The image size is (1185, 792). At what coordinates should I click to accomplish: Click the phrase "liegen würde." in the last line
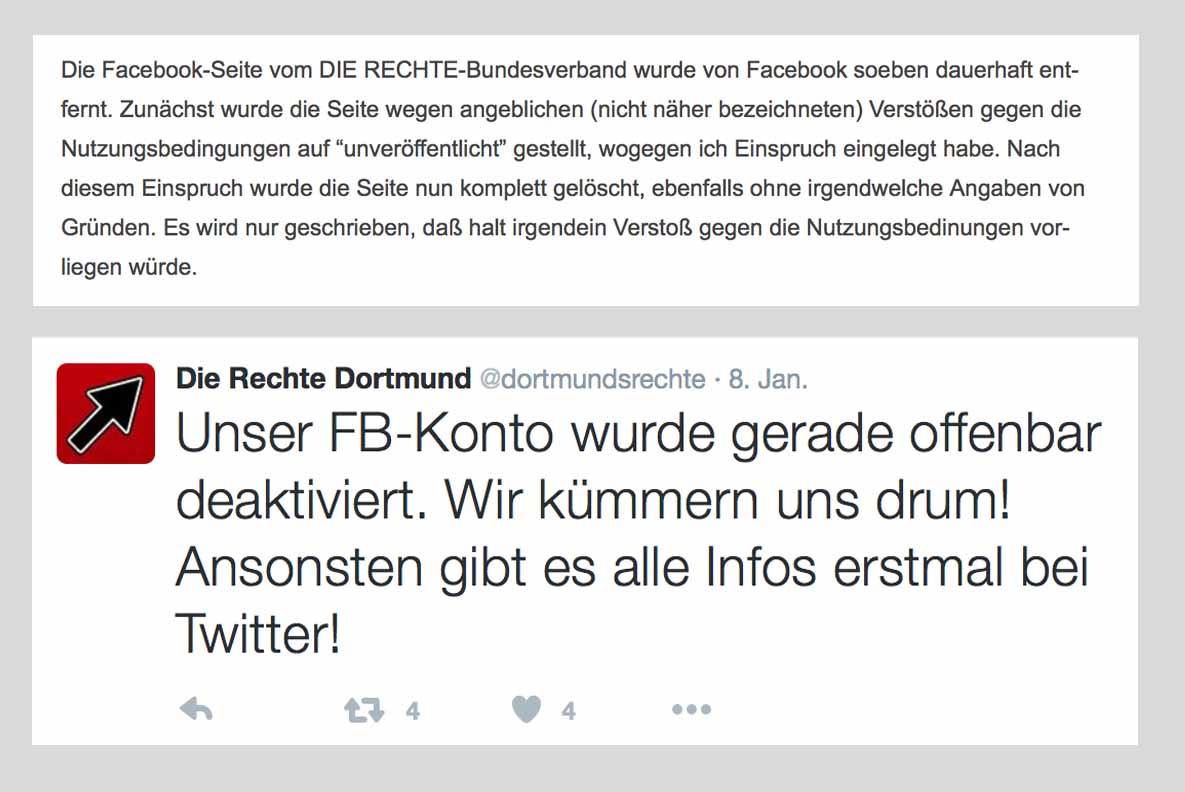(128, 267)
